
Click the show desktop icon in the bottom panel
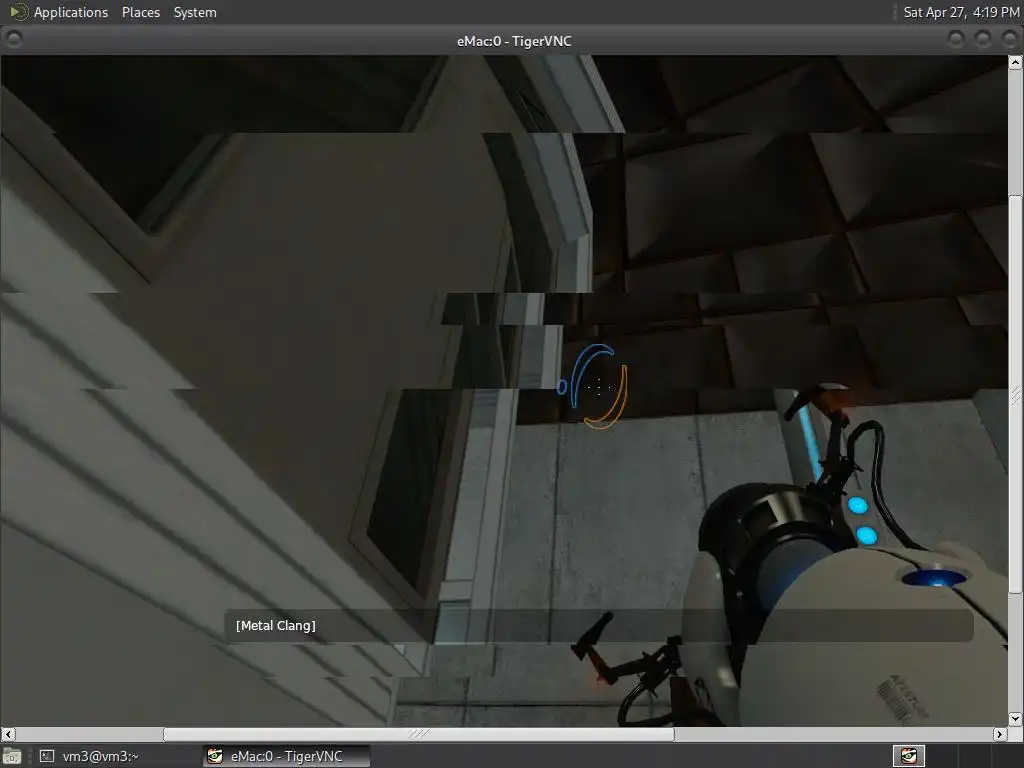tap(12, 756)
